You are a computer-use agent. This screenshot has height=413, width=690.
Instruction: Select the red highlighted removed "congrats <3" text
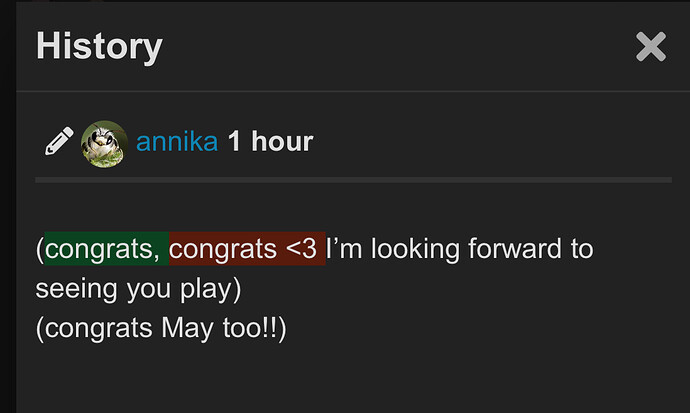[x=247, y=249]
